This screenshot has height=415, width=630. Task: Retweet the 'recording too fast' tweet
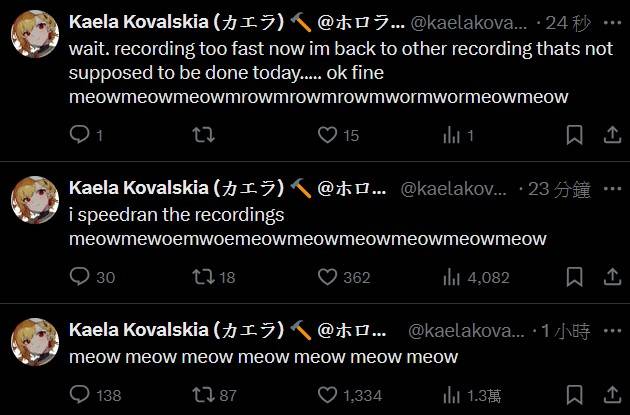203,135
